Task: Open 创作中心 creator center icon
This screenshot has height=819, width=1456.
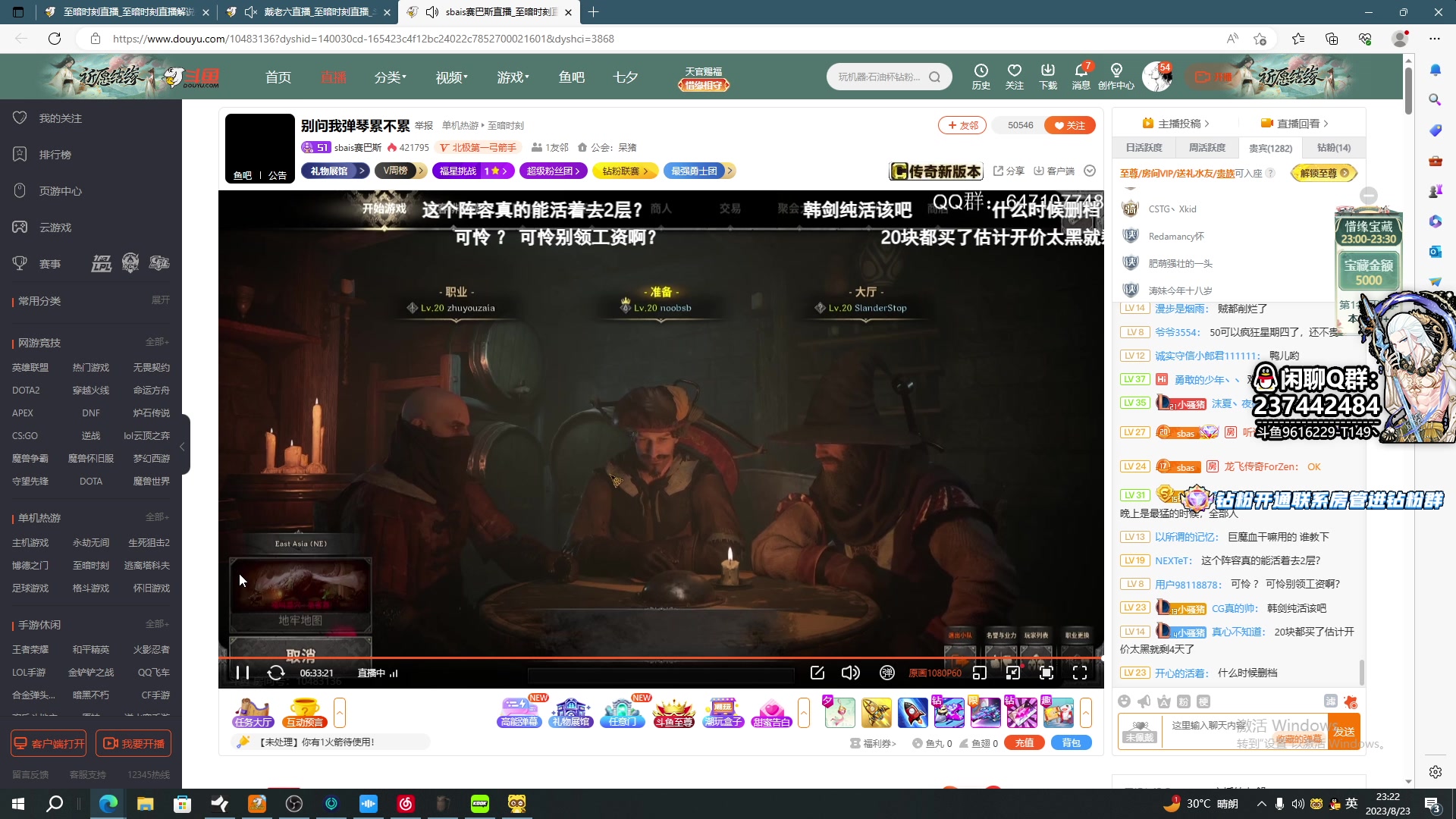Action: (x=1116, y=77)
